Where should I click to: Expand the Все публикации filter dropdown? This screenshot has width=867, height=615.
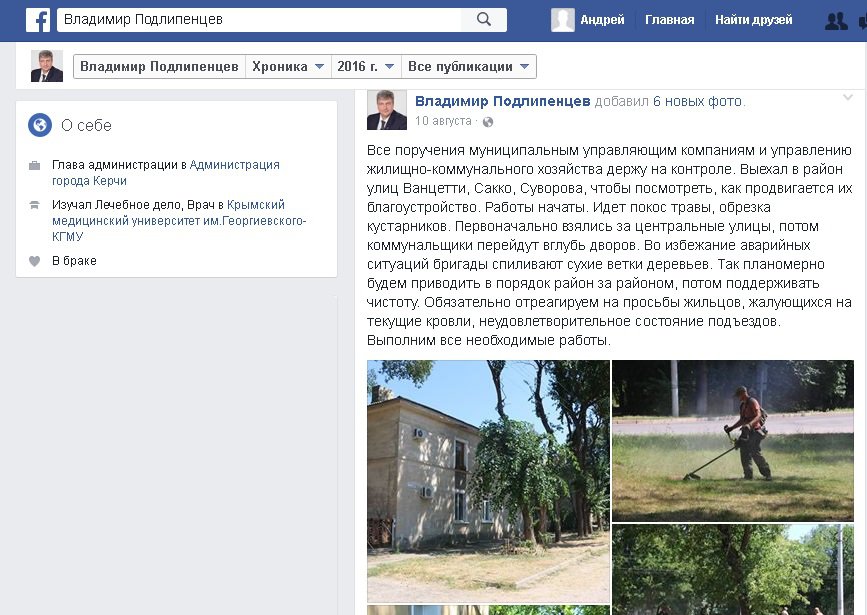(x=468, y=66)
